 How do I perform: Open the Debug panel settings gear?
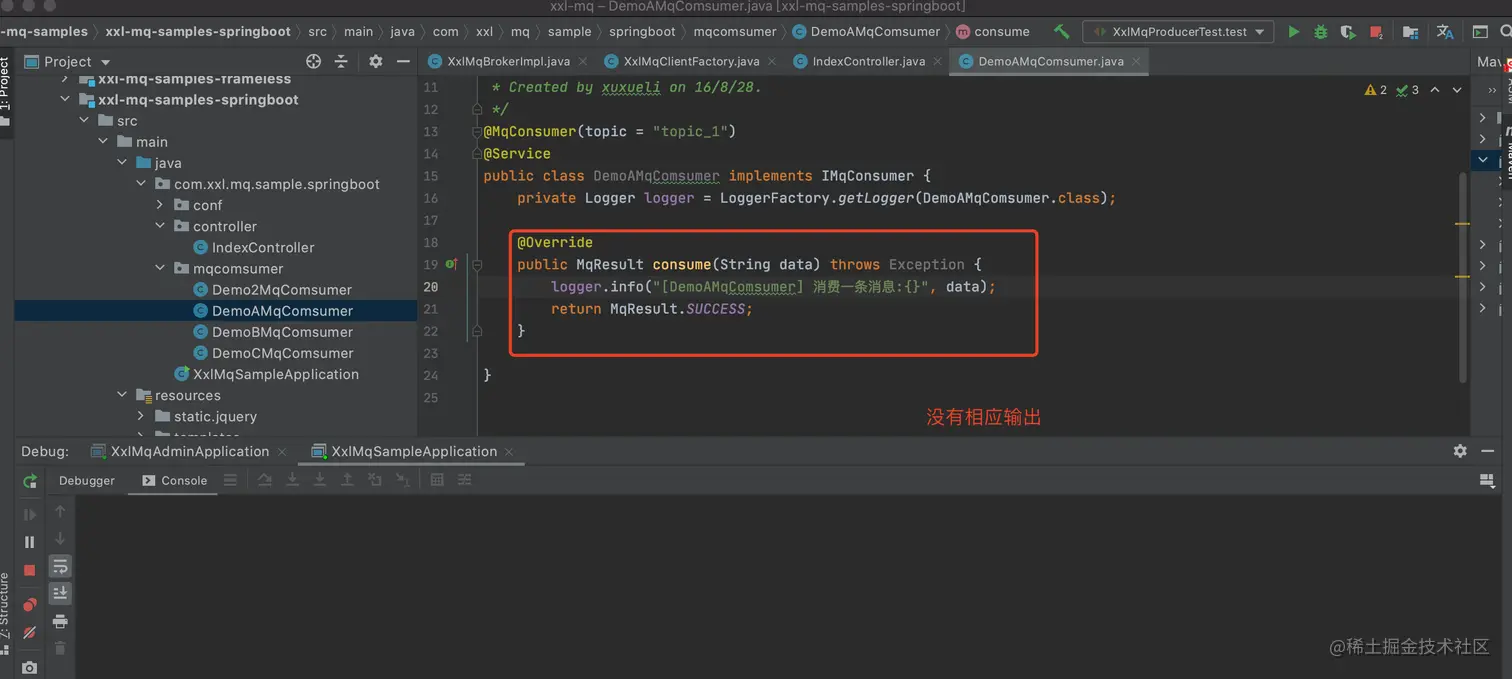point(1460,451)
